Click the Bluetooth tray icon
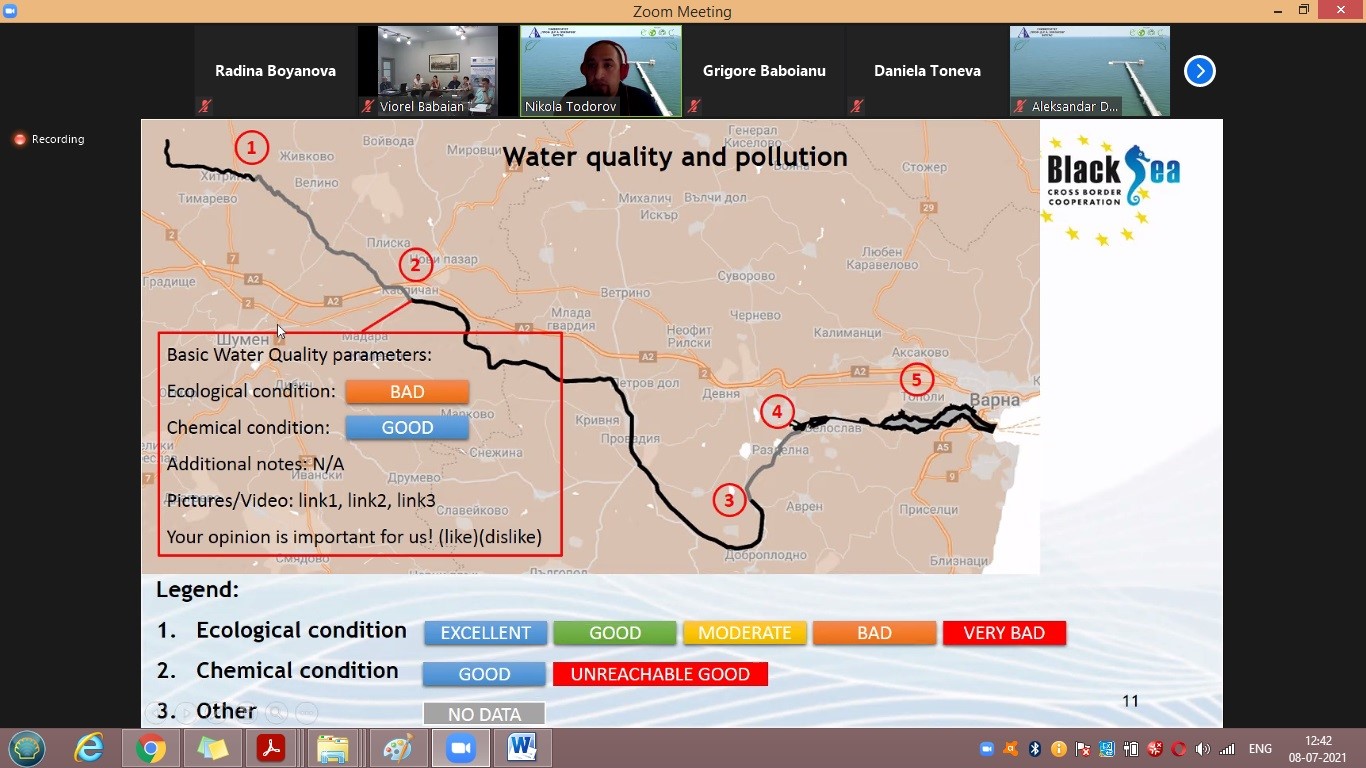Image resolution: width=1366 pixels, height=768 pixels. point(1035,749)
